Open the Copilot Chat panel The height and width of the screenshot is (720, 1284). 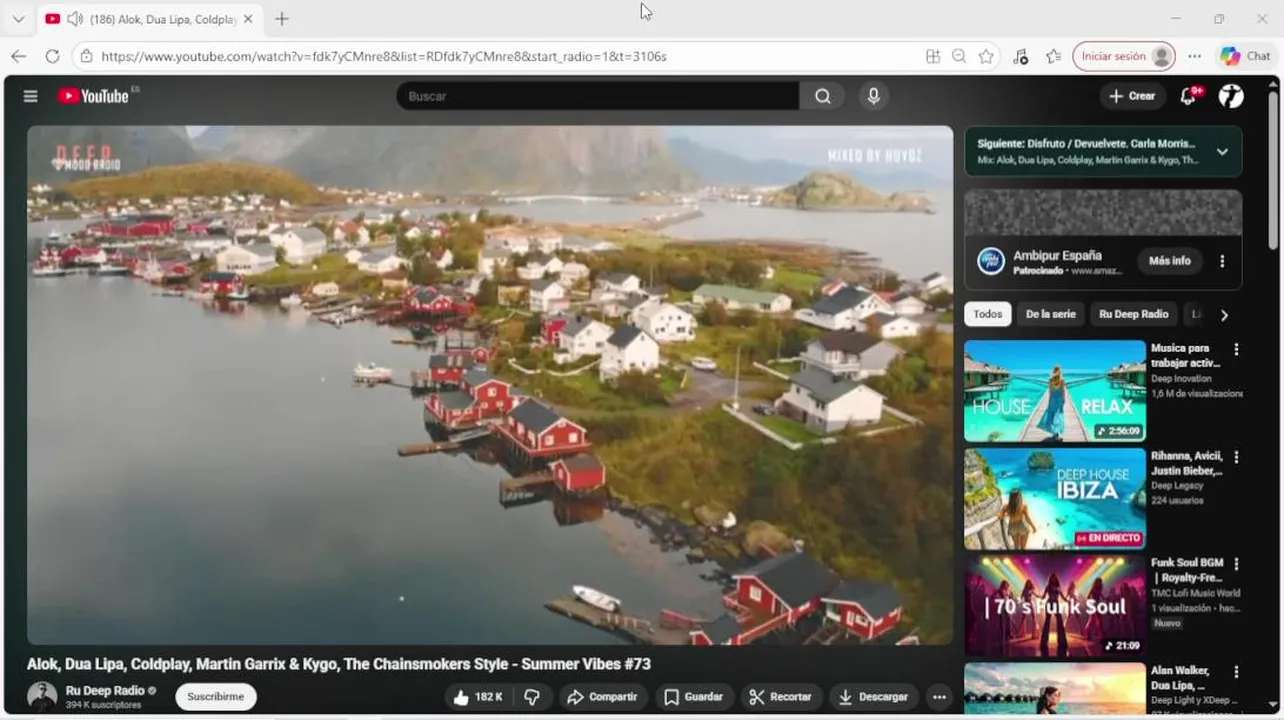1246,56
